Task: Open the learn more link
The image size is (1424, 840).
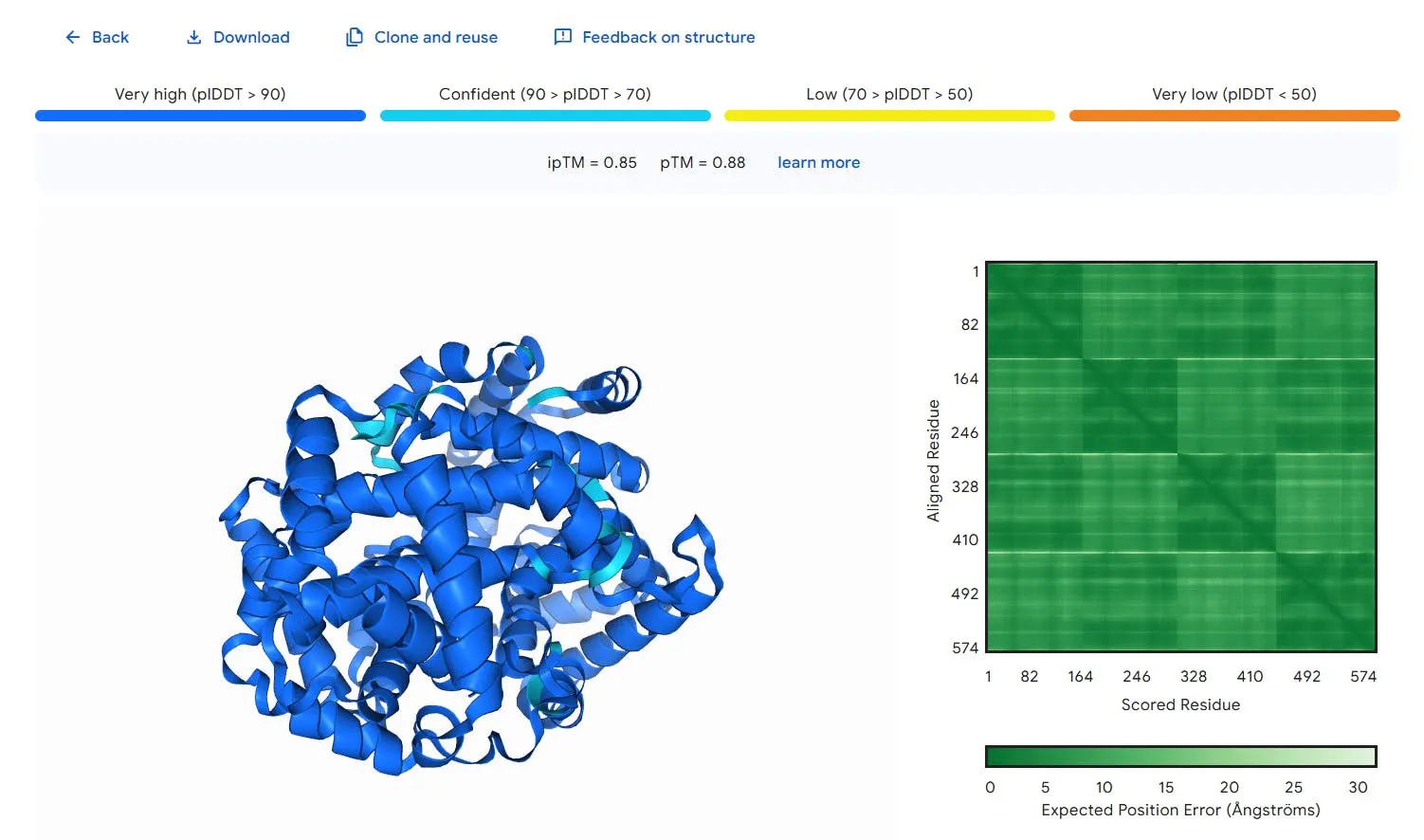Action: click(819, 162)
